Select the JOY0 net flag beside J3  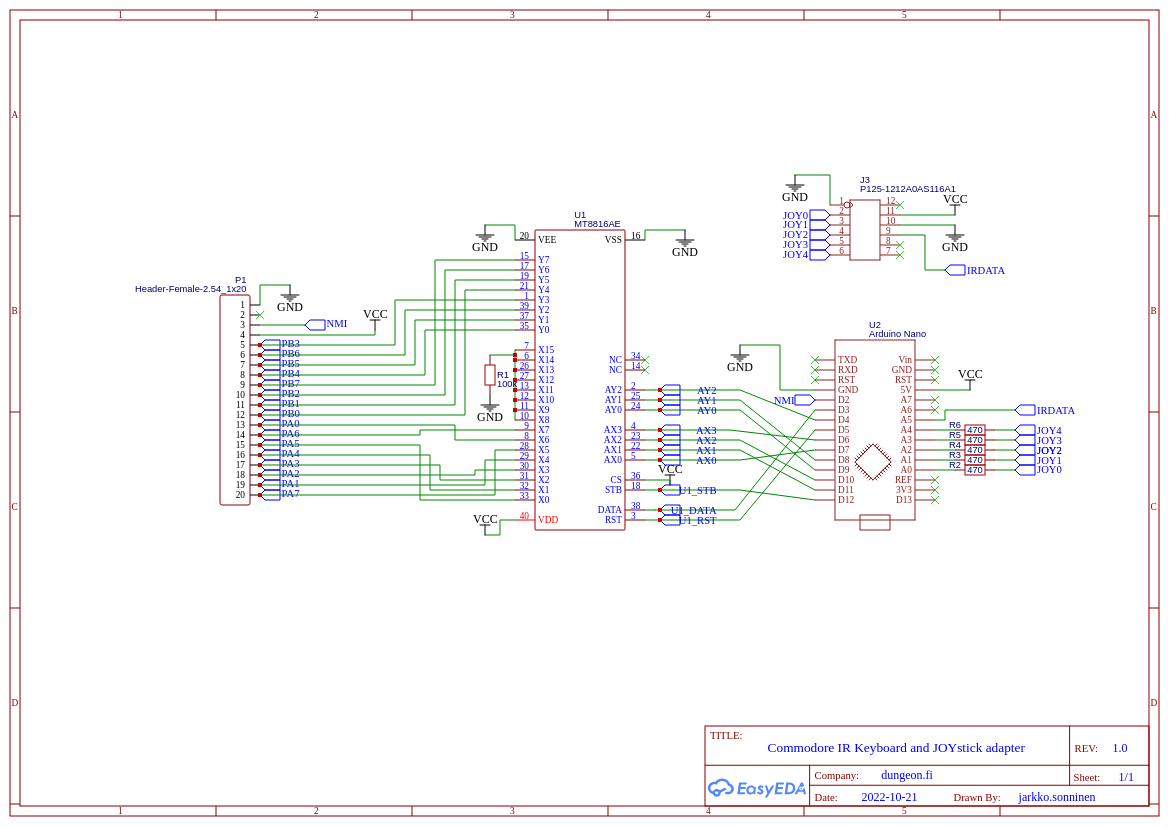(x=806, y=215)
